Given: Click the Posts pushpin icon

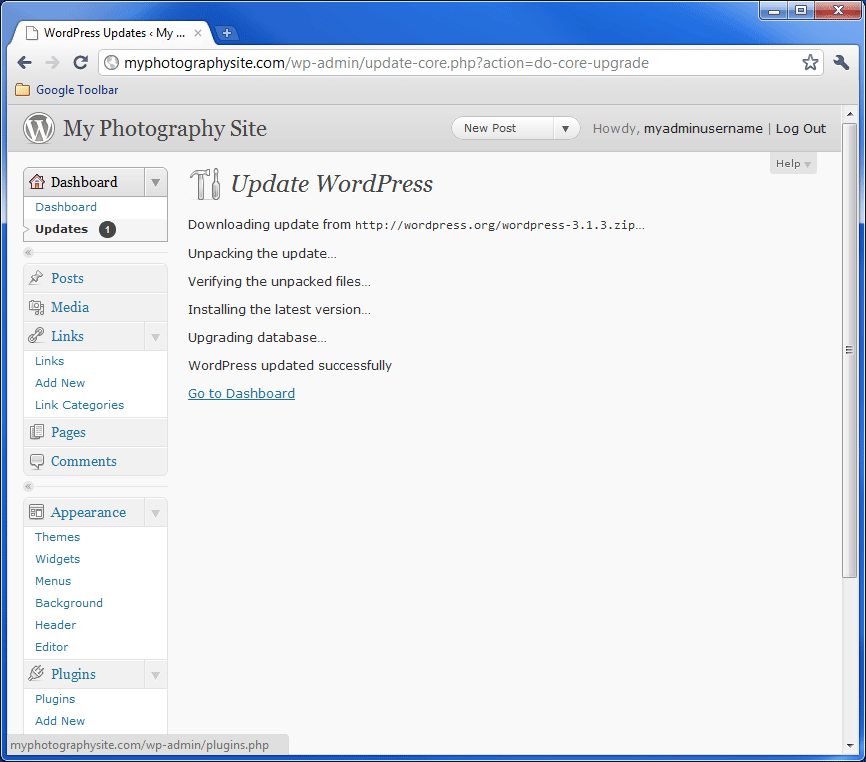Looking at the screenshot, I should coord(36,278).
